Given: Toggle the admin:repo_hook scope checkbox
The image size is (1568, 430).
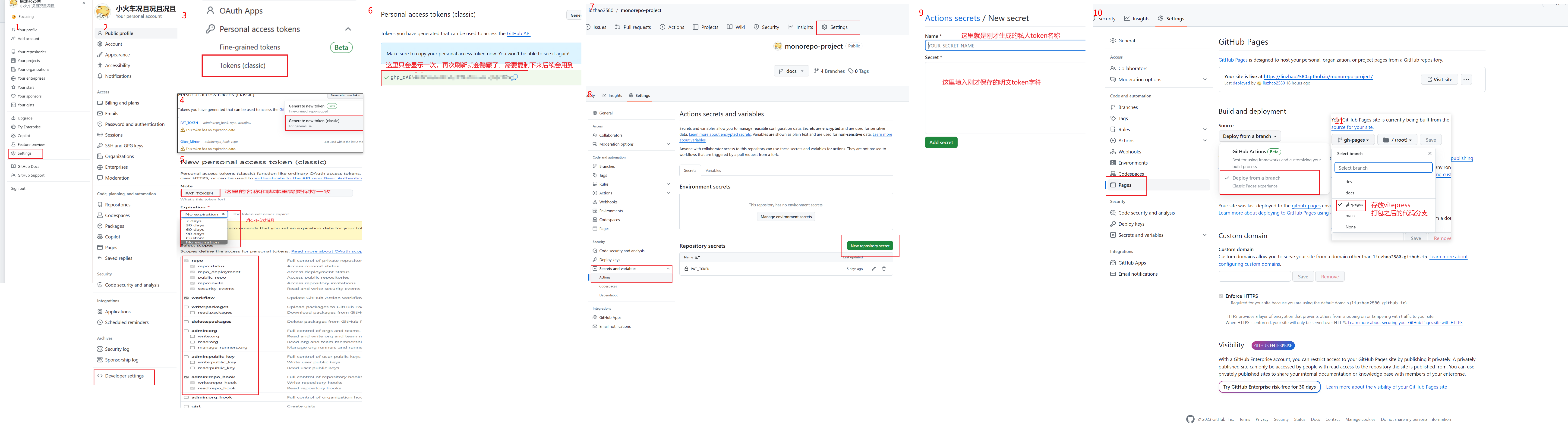Looking at the screenshot, I should (x=186, y=377).
